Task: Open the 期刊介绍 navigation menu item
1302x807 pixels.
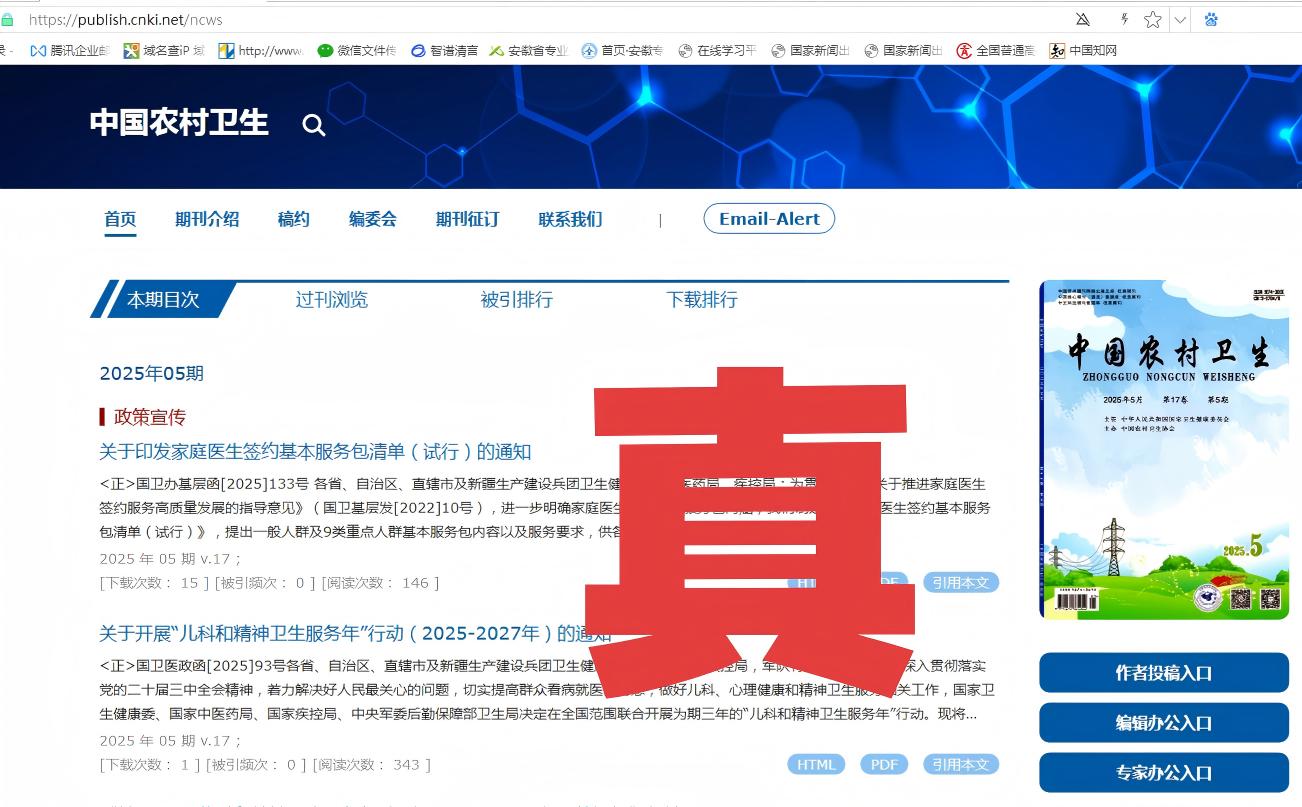Action: pos(207,220)
